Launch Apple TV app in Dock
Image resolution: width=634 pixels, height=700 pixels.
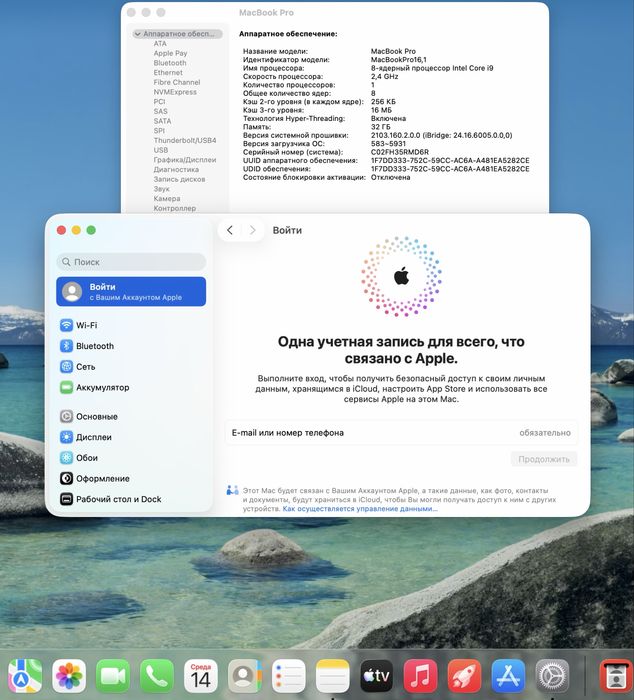(377, 676)
